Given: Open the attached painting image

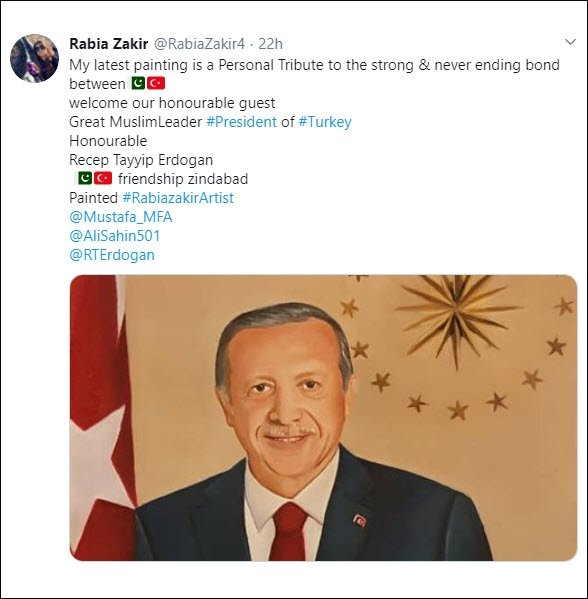Looking at the screenshot, I should click(323, 418).
